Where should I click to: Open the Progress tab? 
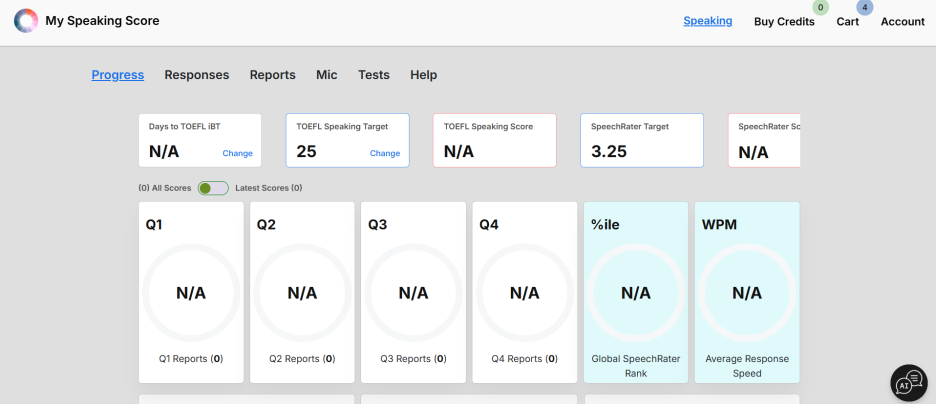tap(118, 75)
